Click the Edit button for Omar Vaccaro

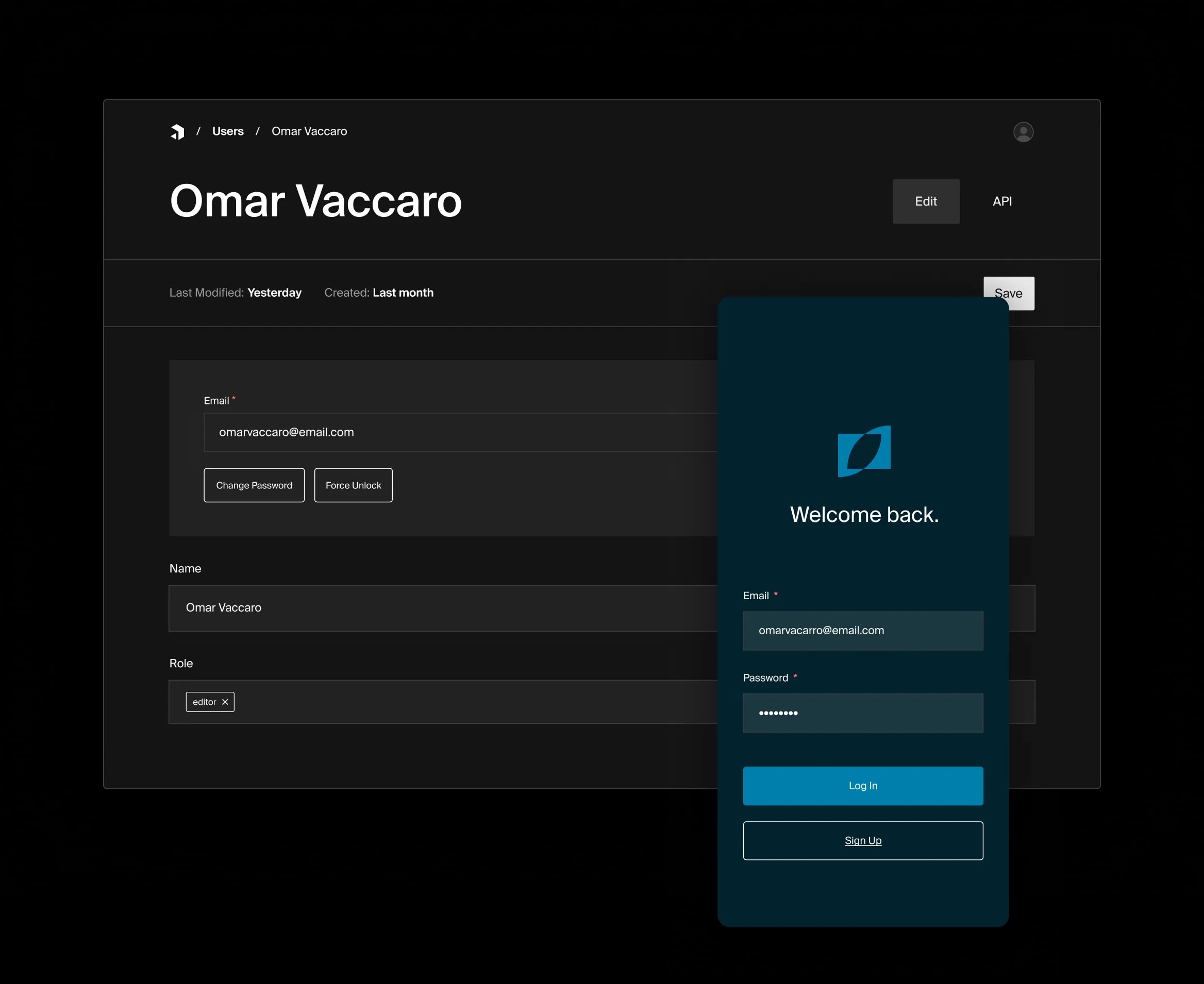pyautogui.click(x=925, y=200)
